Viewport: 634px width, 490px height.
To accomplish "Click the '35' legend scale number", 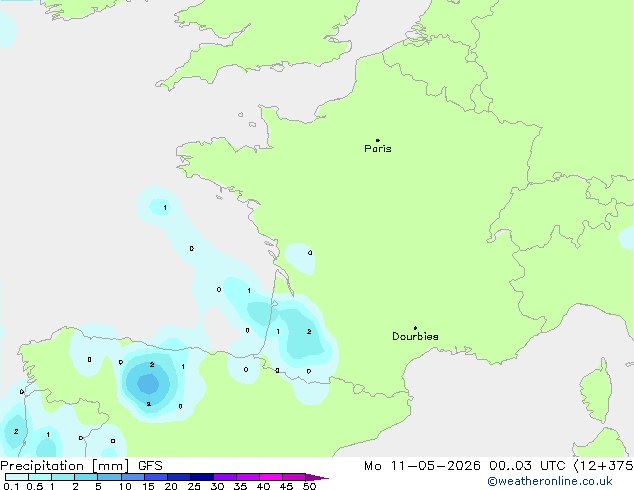I will point(240,486).
